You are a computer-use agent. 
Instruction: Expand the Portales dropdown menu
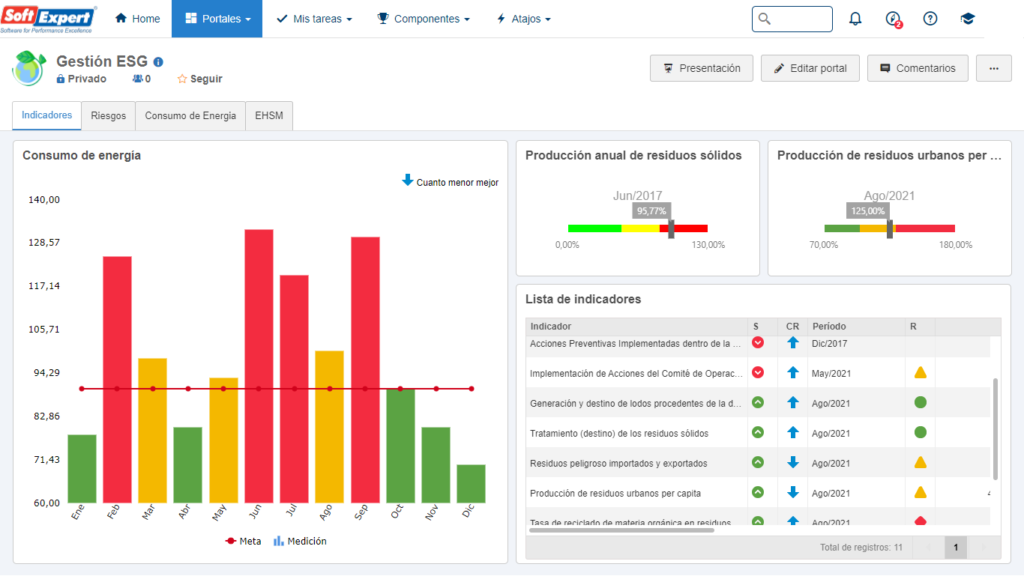pos(217,19)
